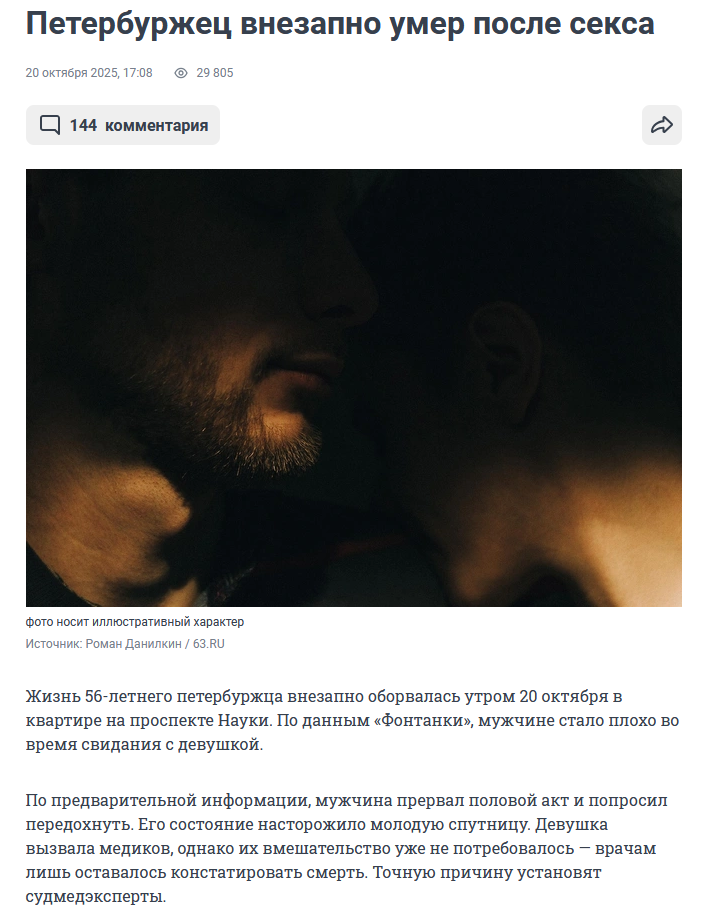Click the publication date 20 октября 2025
This screenshot has height=919, width=708.
point(73,73)
